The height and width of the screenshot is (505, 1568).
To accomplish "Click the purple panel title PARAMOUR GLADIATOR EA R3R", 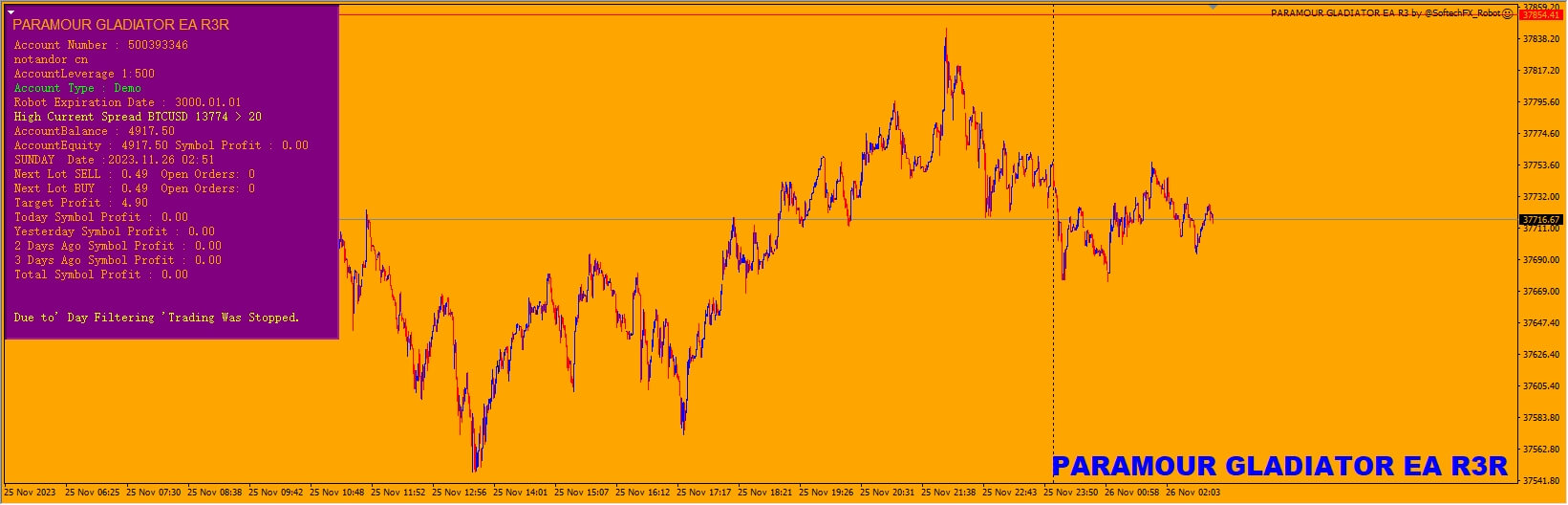I will click(120, 25).
